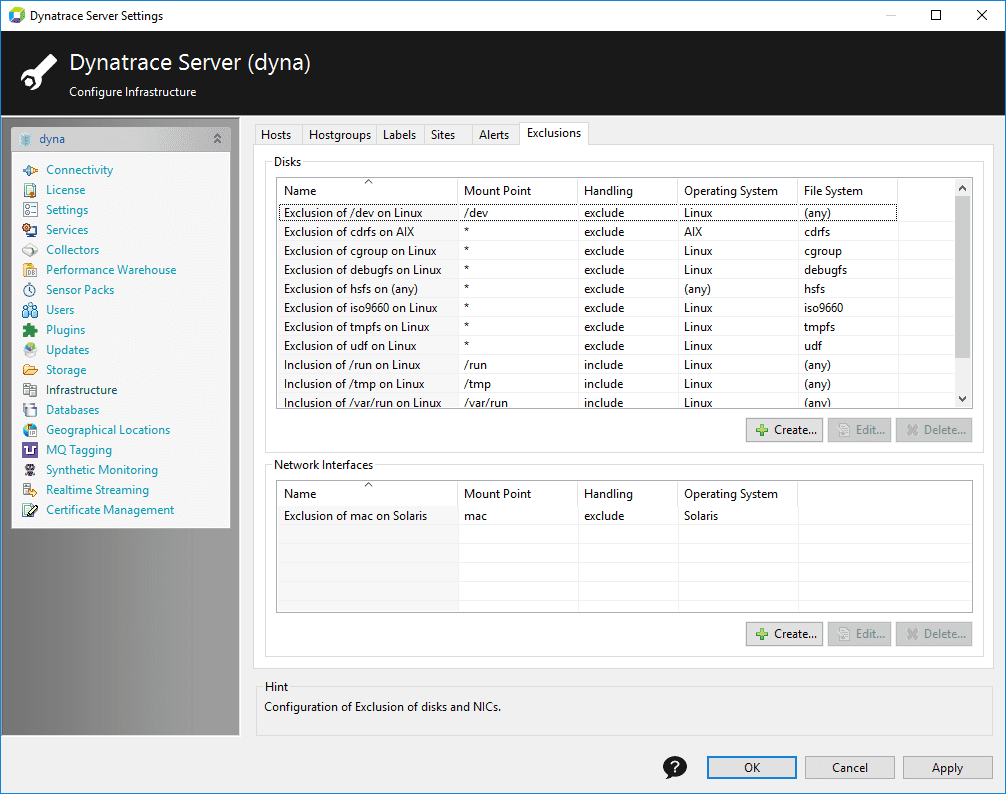The image size is (1006, 794).
Task: Sort Network Interfaces table by Name column
Action: pos(367,494)
